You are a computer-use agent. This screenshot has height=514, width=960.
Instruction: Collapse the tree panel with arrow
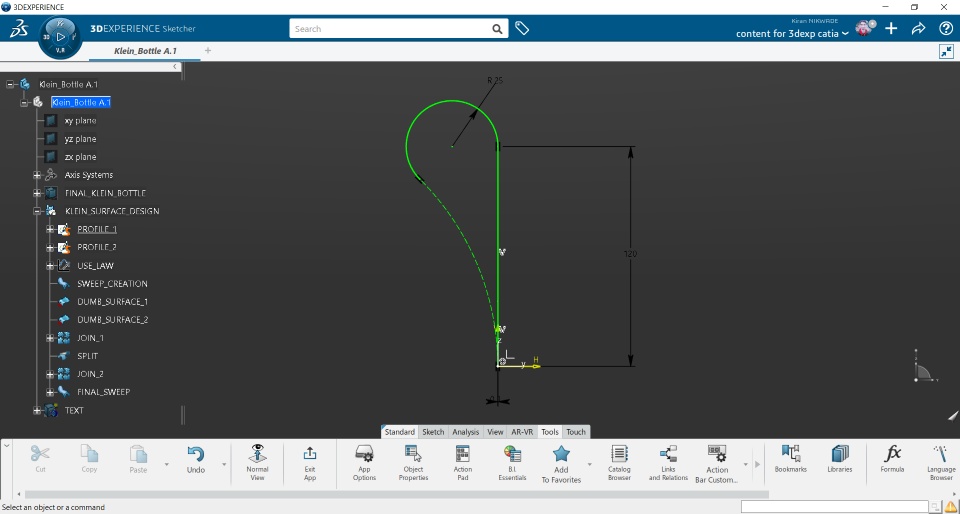point(175,66)
